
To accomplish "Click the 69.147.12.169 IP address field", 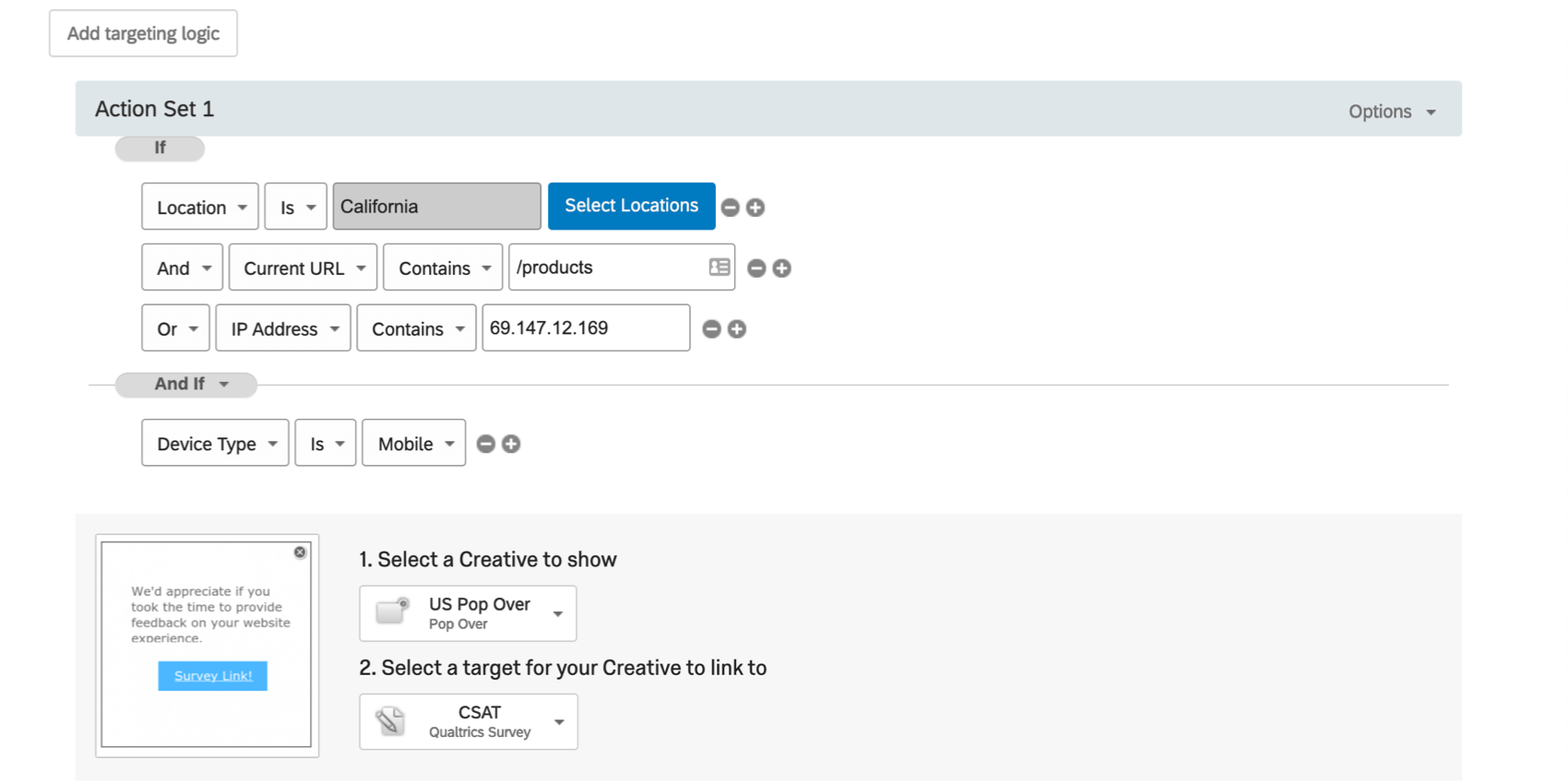I will [586, 328].
